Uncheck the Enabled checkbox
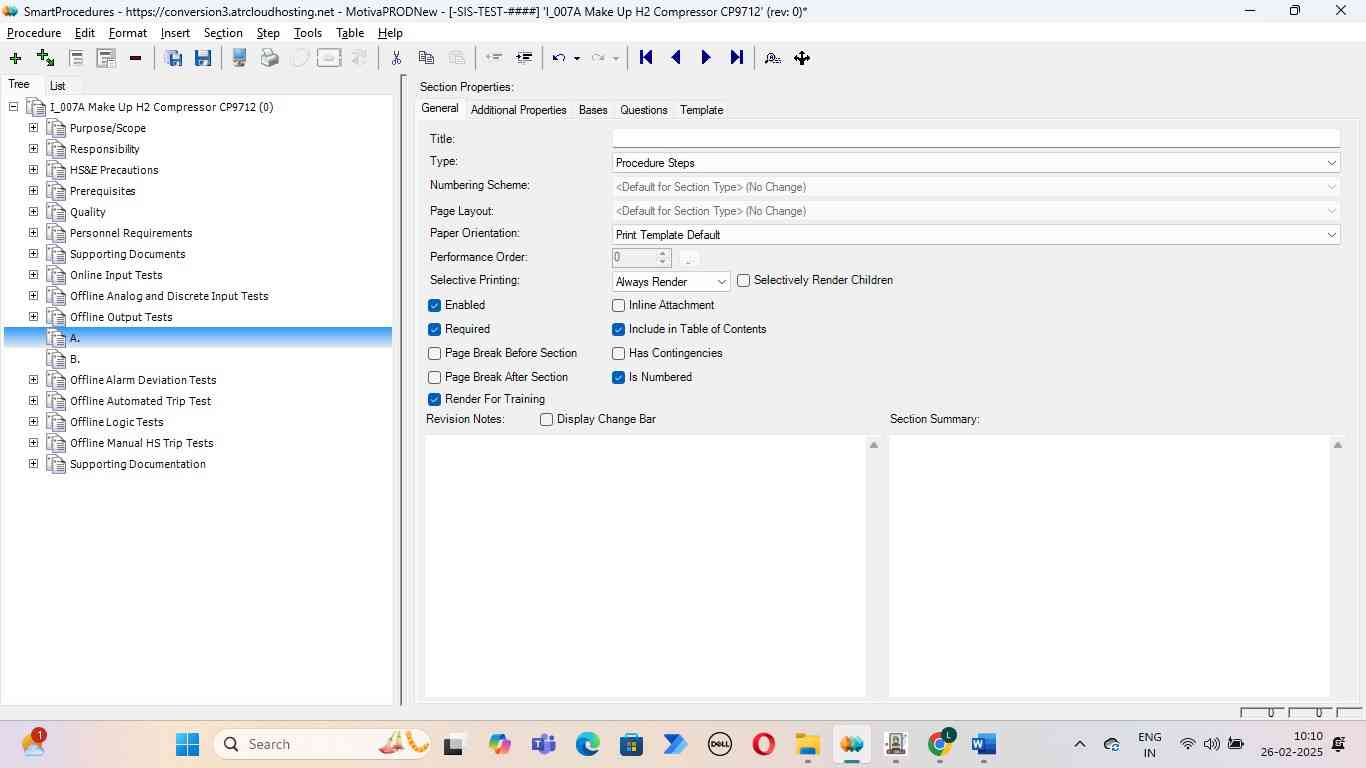 coord(434,305)
